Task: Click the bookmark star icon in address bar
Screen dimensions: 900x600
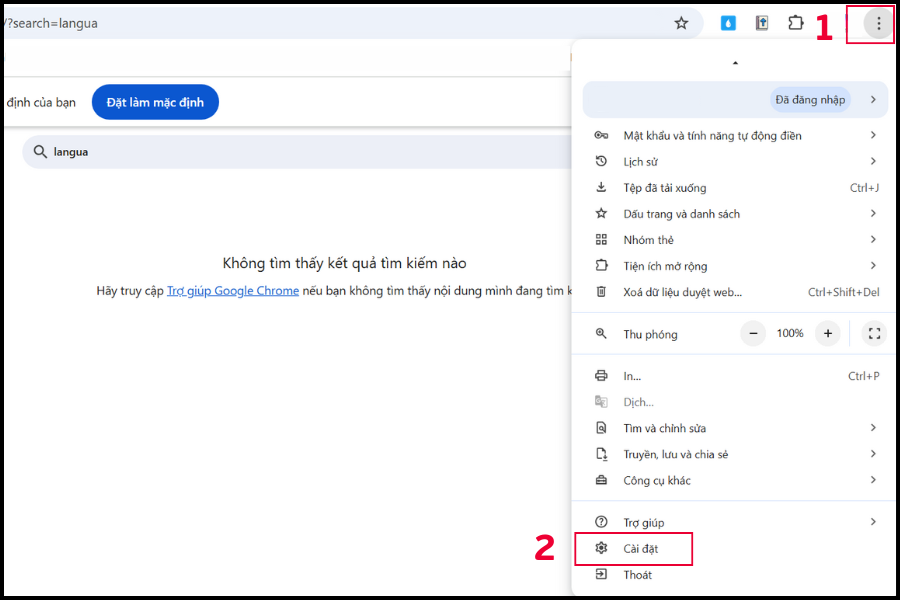Action: [x=681, y=23]
